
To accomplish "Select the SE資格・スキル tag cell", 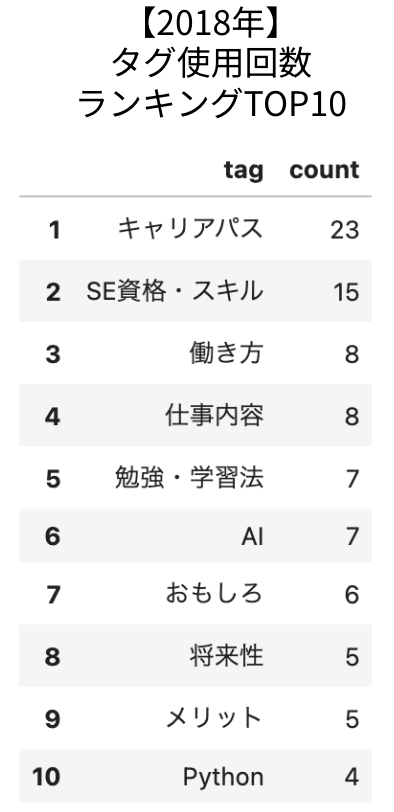I will coord(174,291).
